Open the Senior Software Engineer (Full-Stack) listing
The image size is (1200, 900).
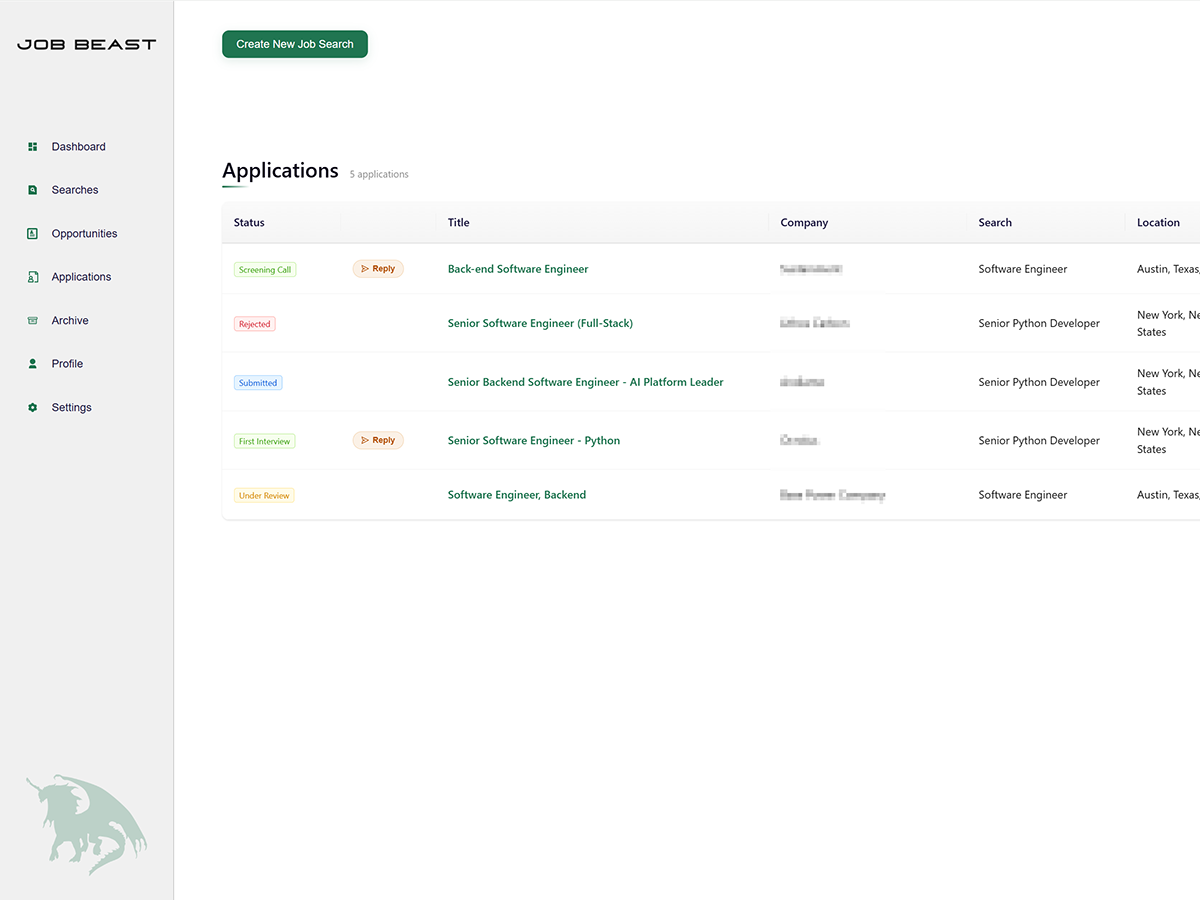point(540,323)
